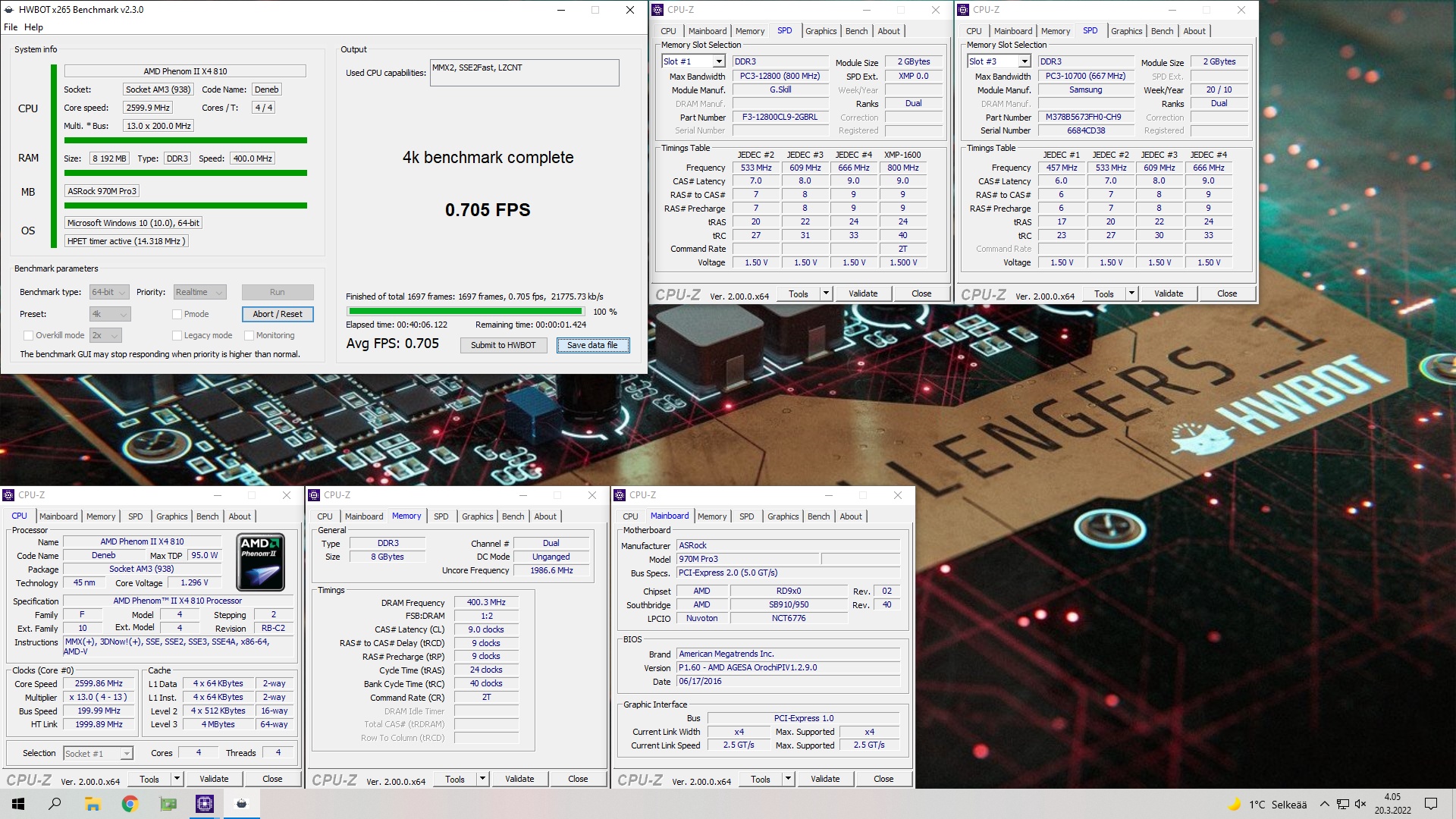The width and height of the screenshot is (1456, 819).
Task: Click Save data file button
Action: coord(592,345)
